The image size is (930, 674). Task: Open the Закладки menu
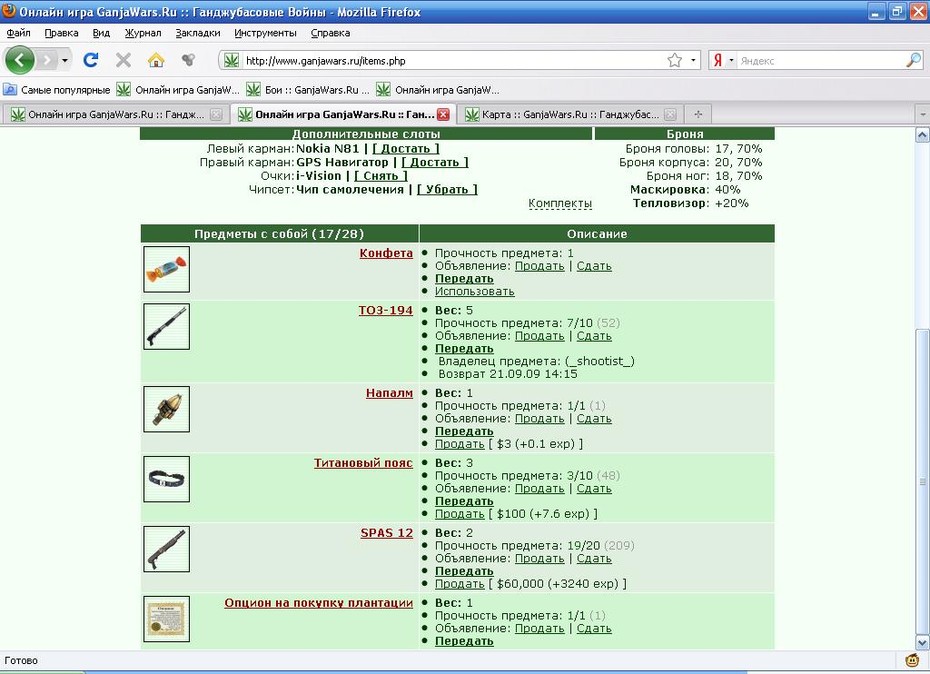(198, 33)
